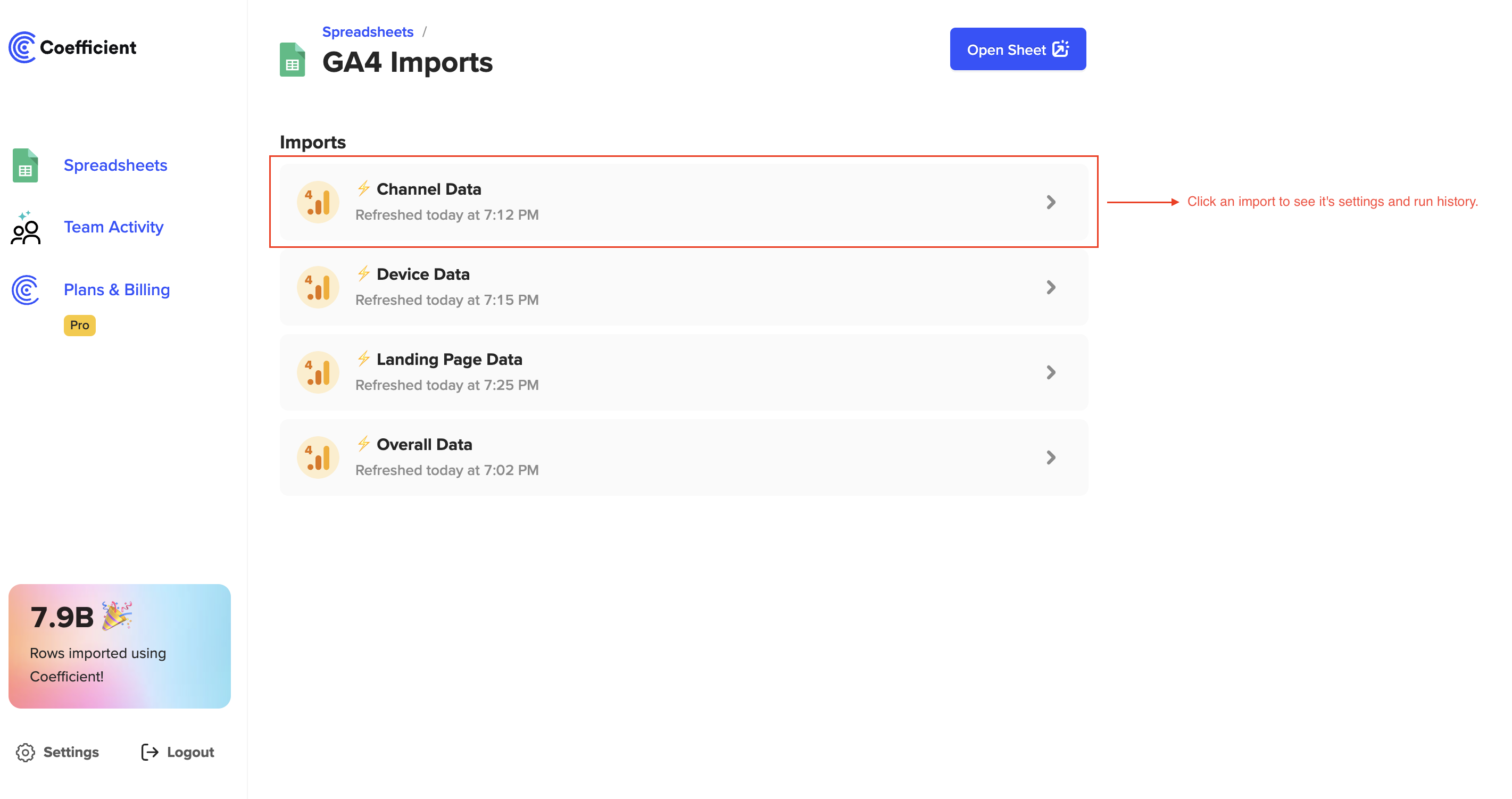Screen dimensions: 1512x799
Task: Click the 7.9B rows imported banner
Action: (x=119, y=646)
